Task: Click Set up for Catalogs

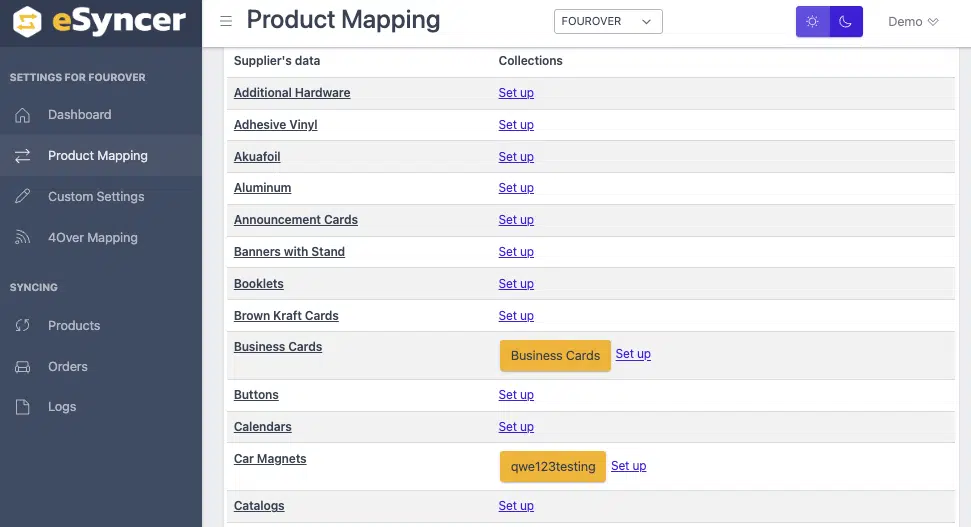Action: tap(516, 506)
